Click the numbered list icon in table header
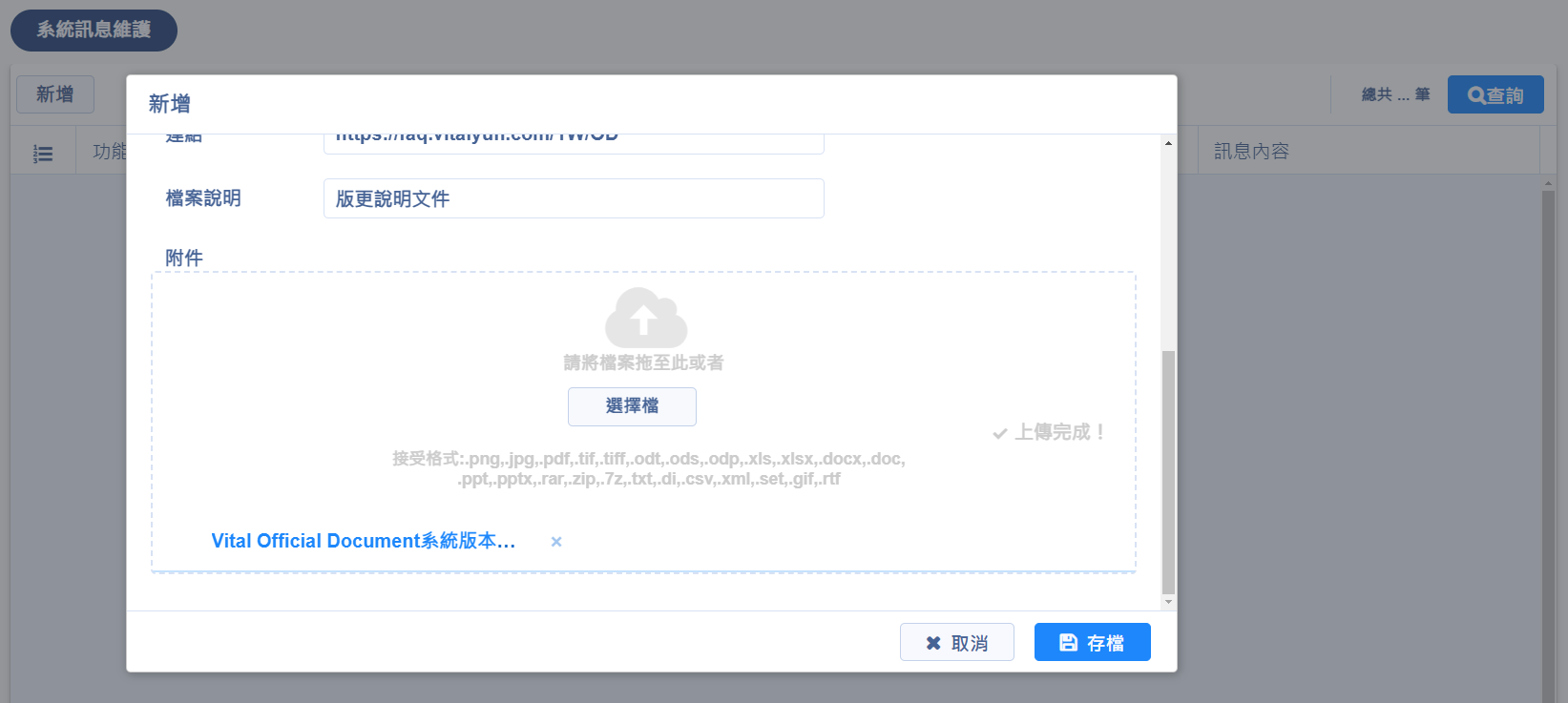1568x703 pixels. point(43,153)
